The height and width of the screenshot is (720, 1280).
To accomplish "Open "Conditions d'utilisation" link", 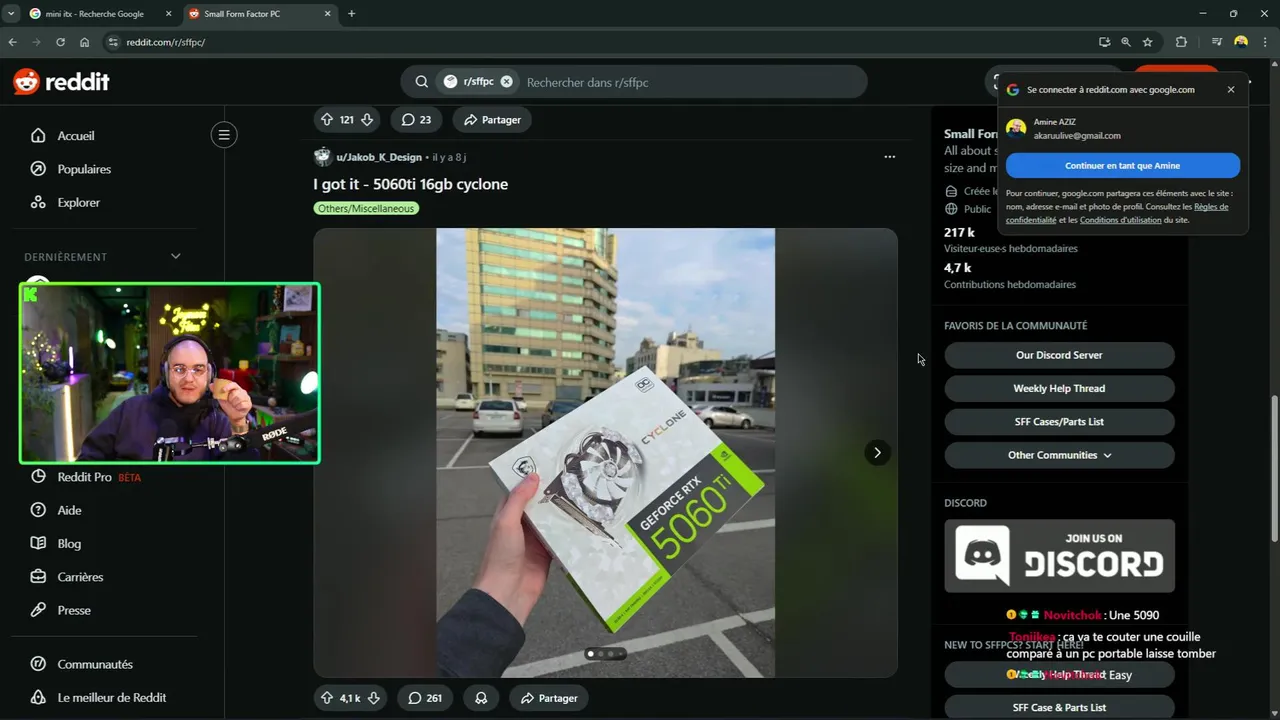I will (x=1120, y=220).
